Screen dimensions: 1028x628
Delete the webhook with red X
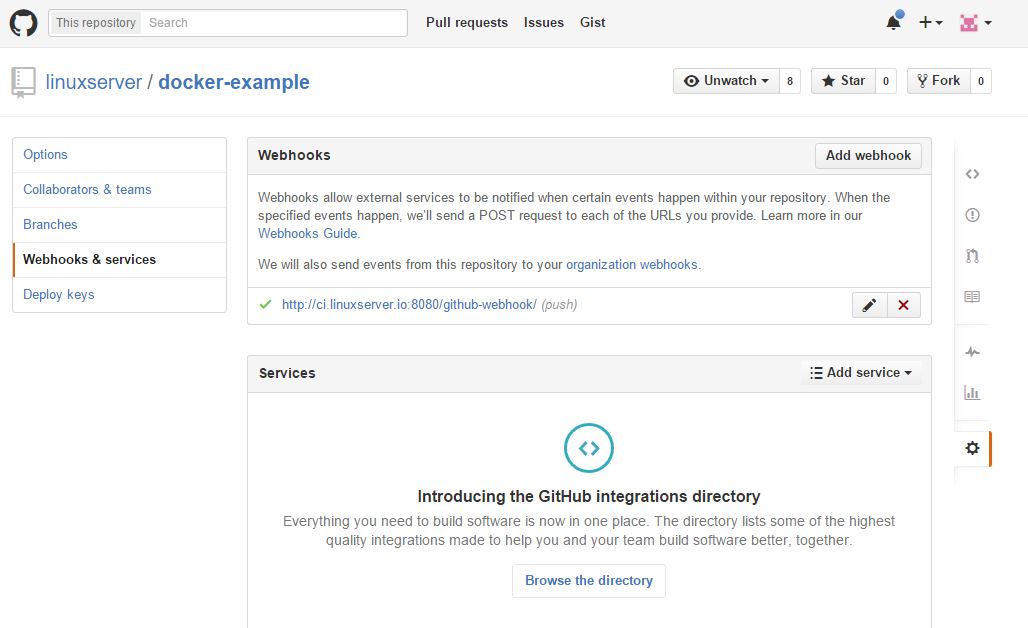pyautogui.click(x=903, y=305)
